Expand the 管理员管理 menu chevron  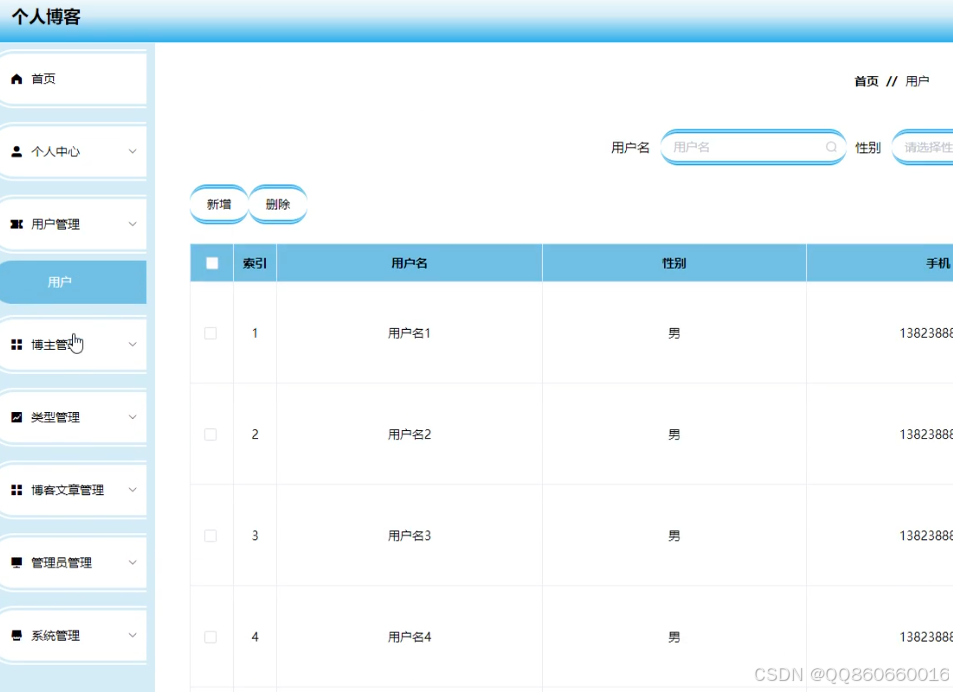tap(132, 562)
